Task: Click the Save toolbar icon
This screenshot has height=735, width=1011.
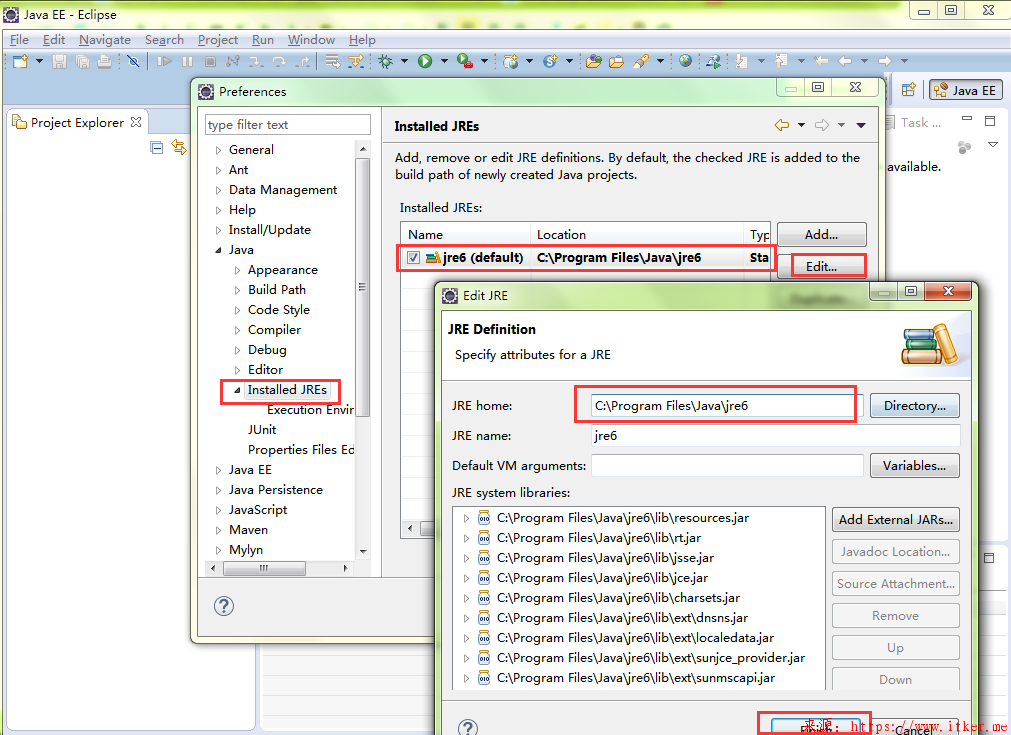Action: tap(59, 61)
